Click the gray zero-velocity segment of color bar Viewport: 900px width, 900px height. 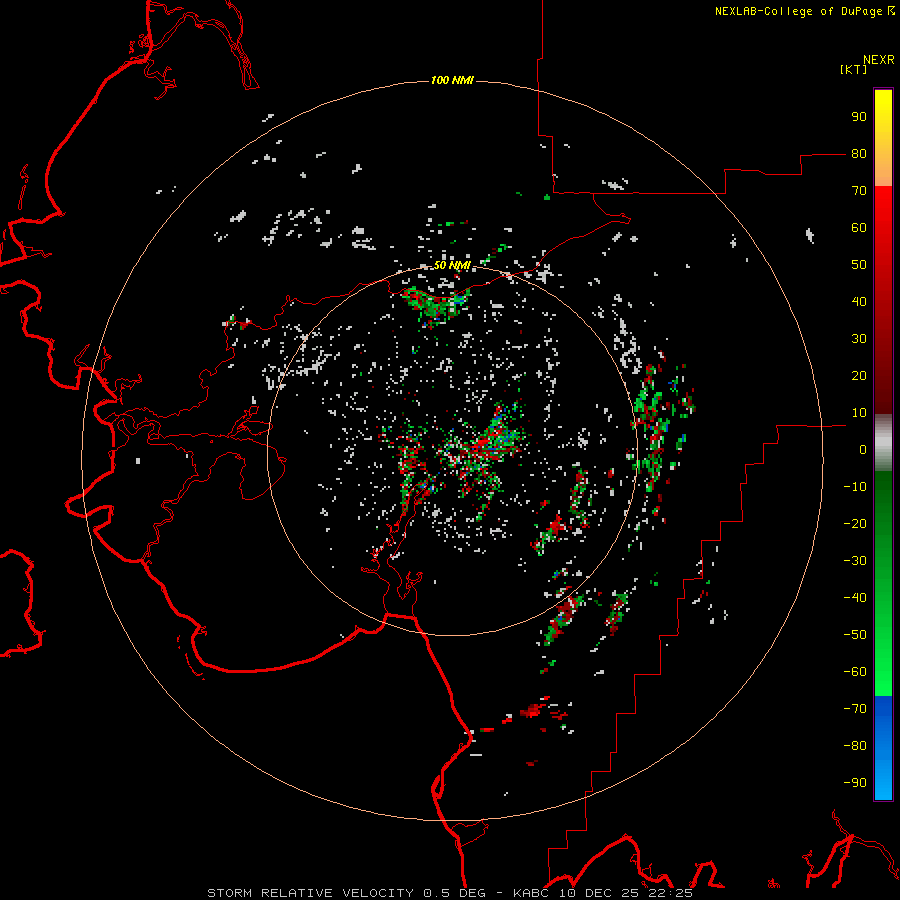(x=883, y=443)
